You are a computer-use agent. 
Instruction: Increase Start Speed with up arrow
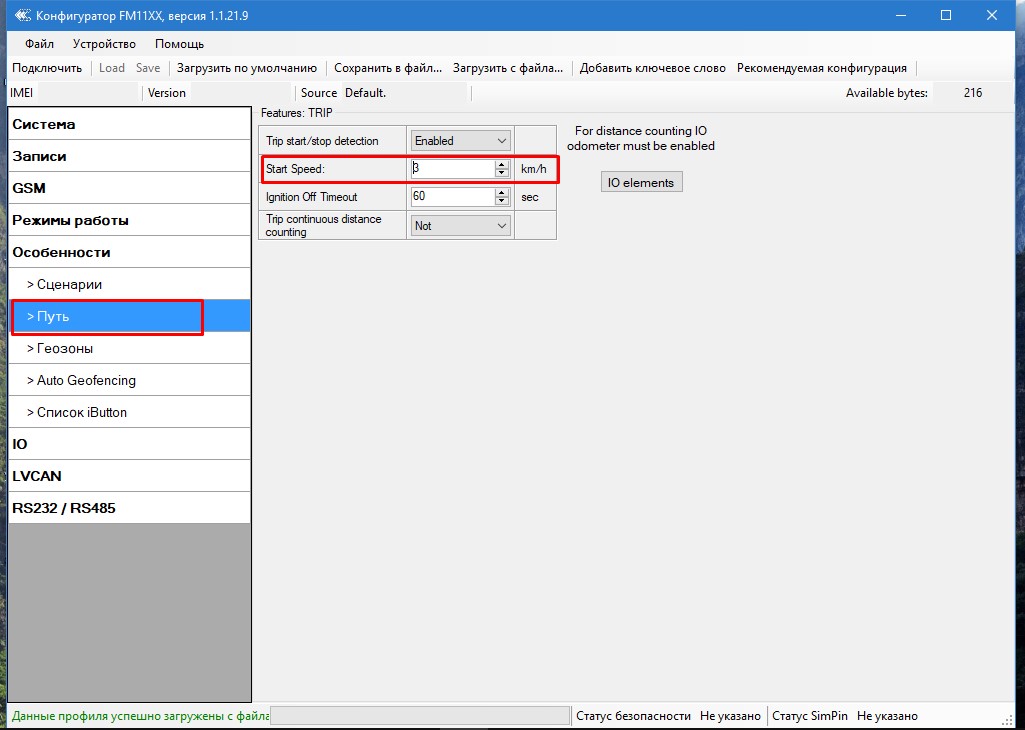(x=501, y=165)
